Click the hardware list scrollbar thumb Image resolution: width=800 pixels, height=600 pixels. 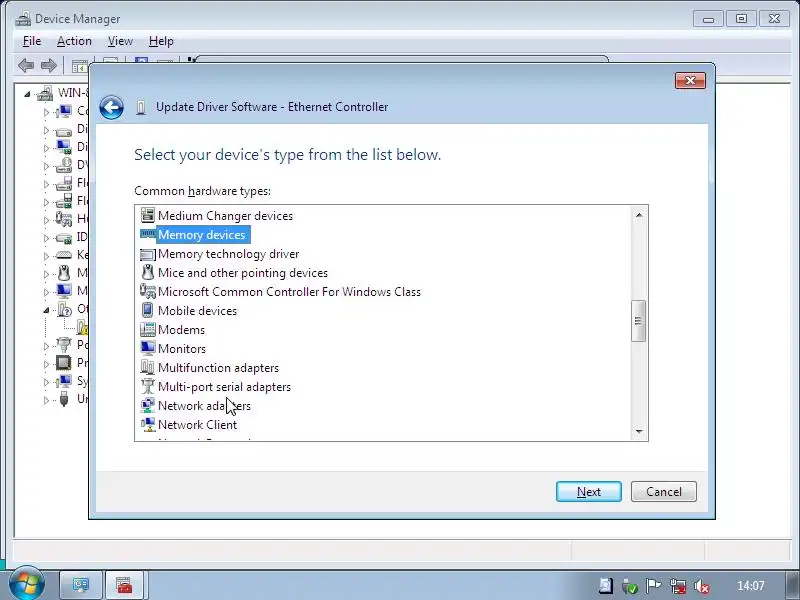tap(638, 321)
